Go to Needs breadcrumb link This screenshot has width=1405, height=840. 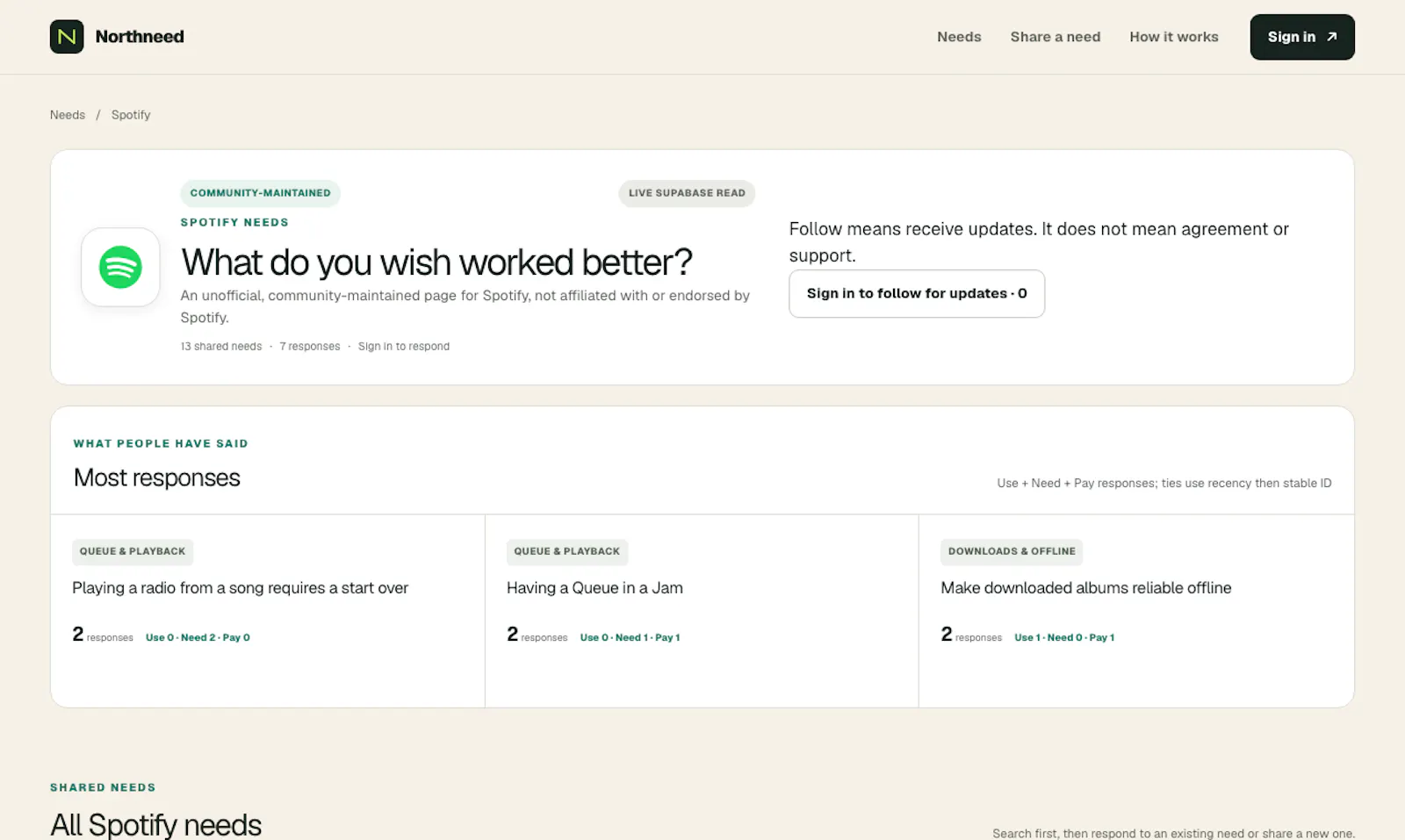[68, 115]
